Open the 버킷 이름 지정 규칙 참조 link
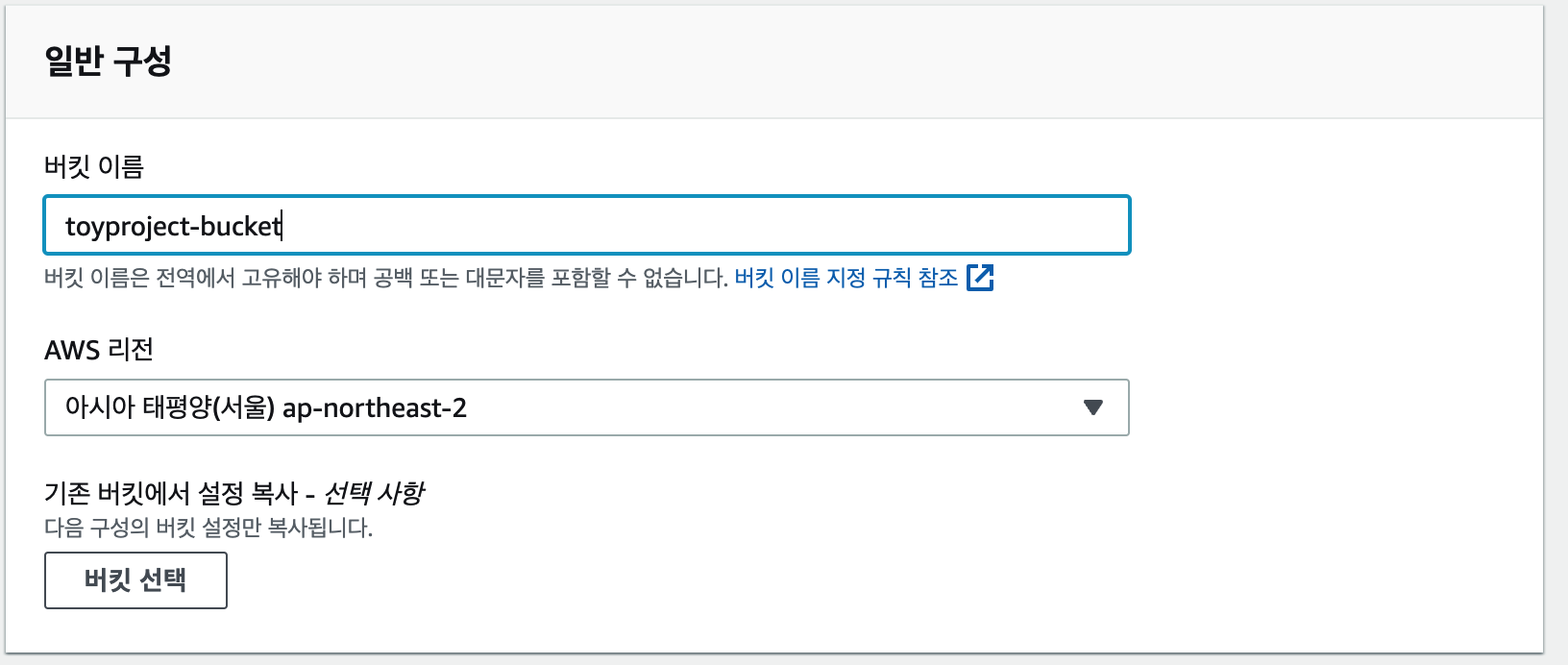 [846, 278]
